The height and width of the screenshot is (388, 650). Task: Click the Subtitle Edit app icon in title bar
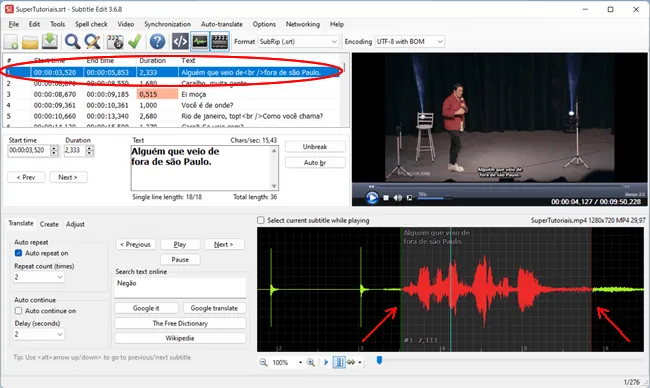[9, 9]
